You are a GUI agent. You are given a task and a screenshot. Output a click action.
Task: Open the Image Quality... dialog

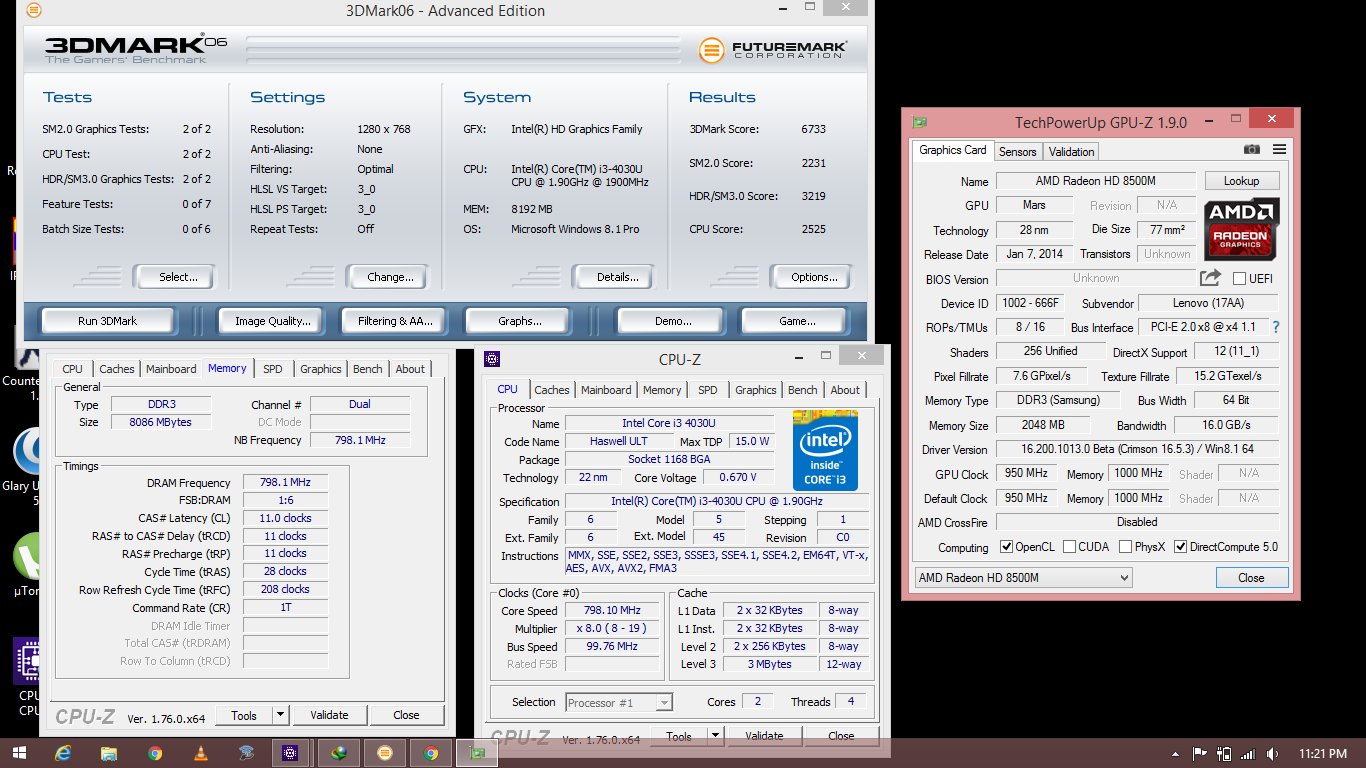273,321
